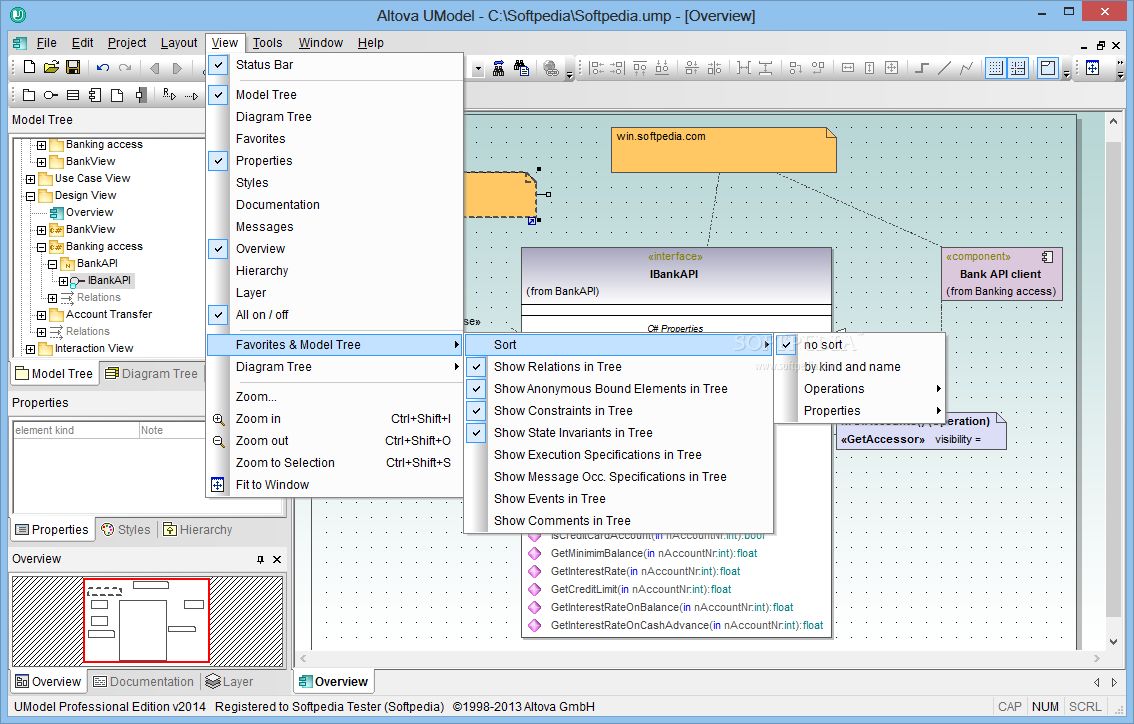1134x724 pixels.
Task: Expand the Account Transfer tree node
Action: point(41,315)
